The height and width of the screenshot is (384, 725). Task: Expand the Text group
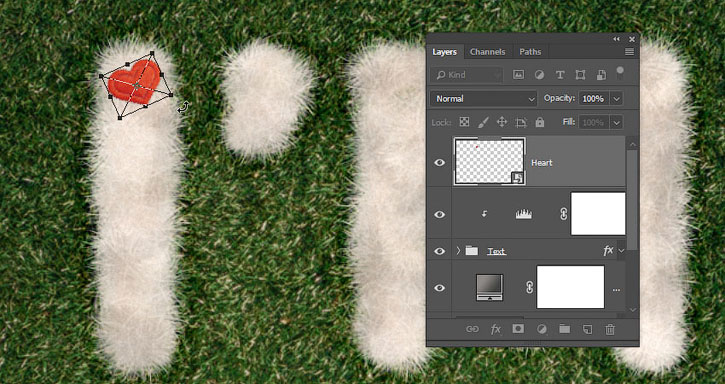coord(458,251)
